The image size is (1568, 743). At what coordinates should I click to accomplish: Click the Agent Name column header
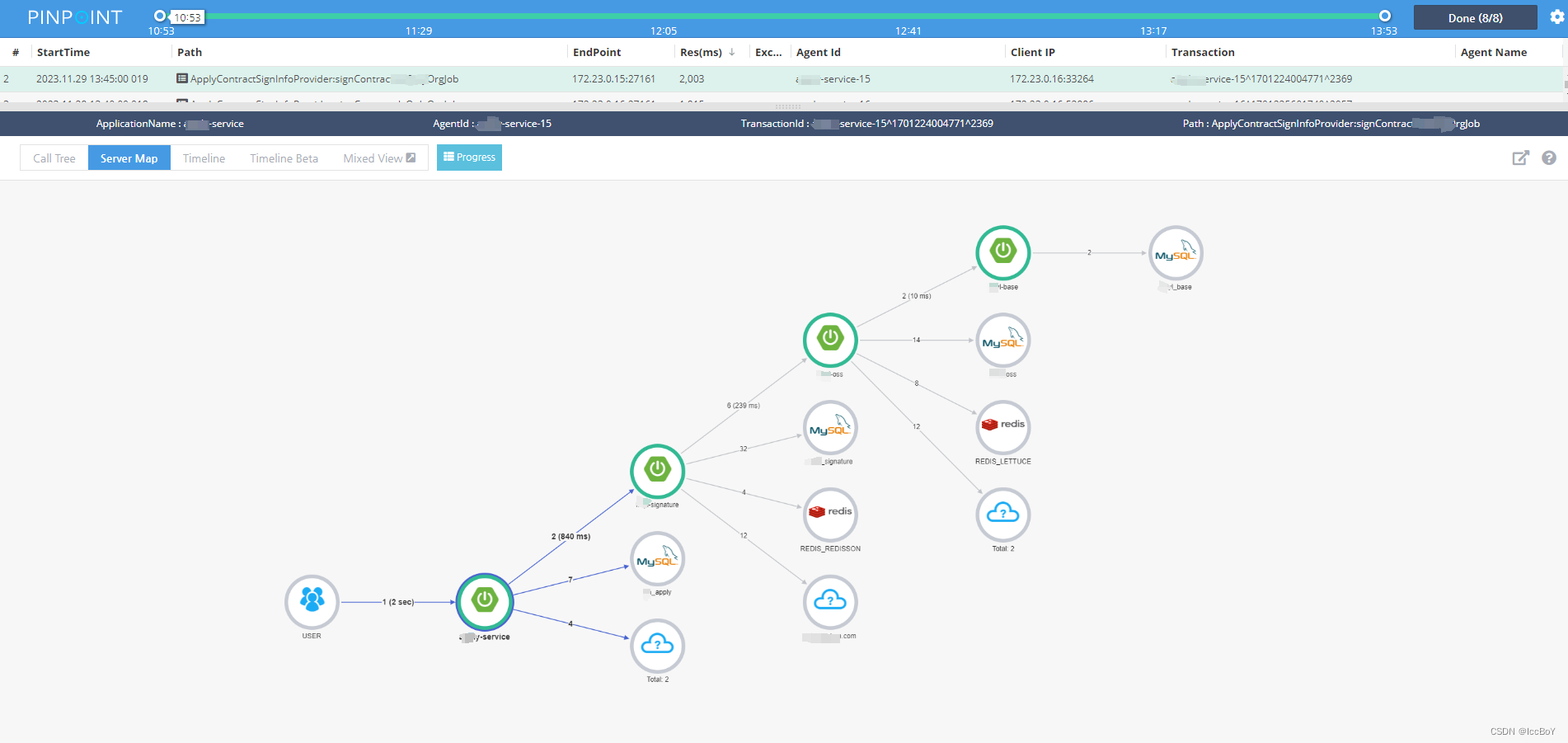tap(1494, 52)
